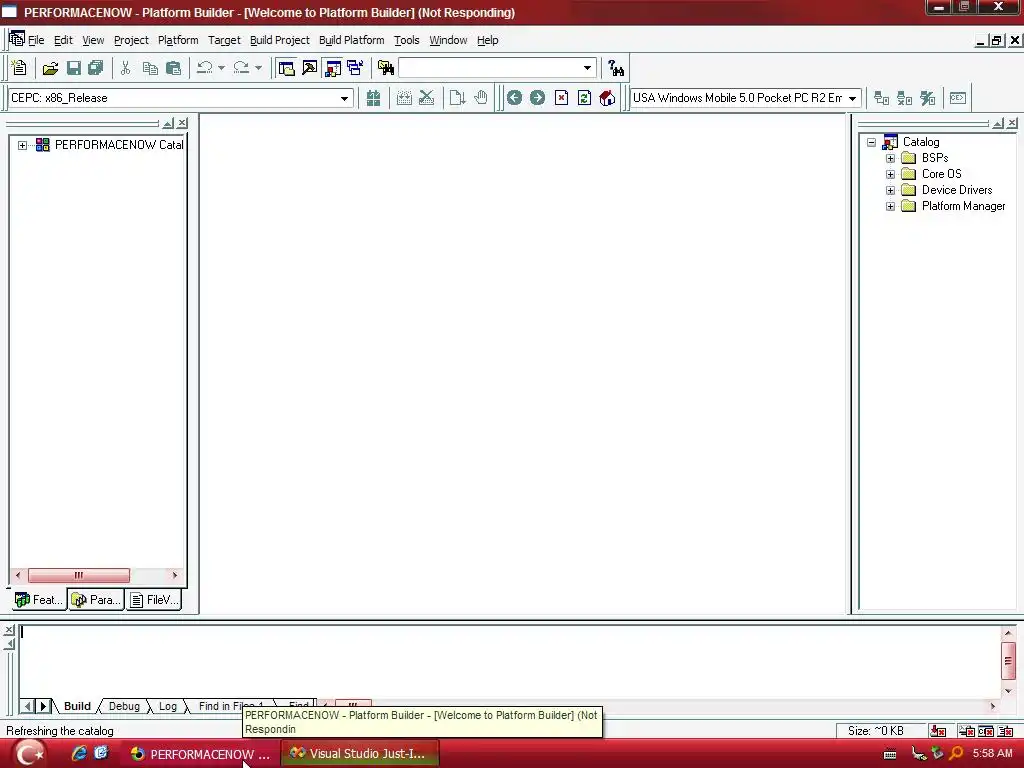Click the Cut scissors icon
The width and height of the screenshot is (1024, 768).
point(125,67)
